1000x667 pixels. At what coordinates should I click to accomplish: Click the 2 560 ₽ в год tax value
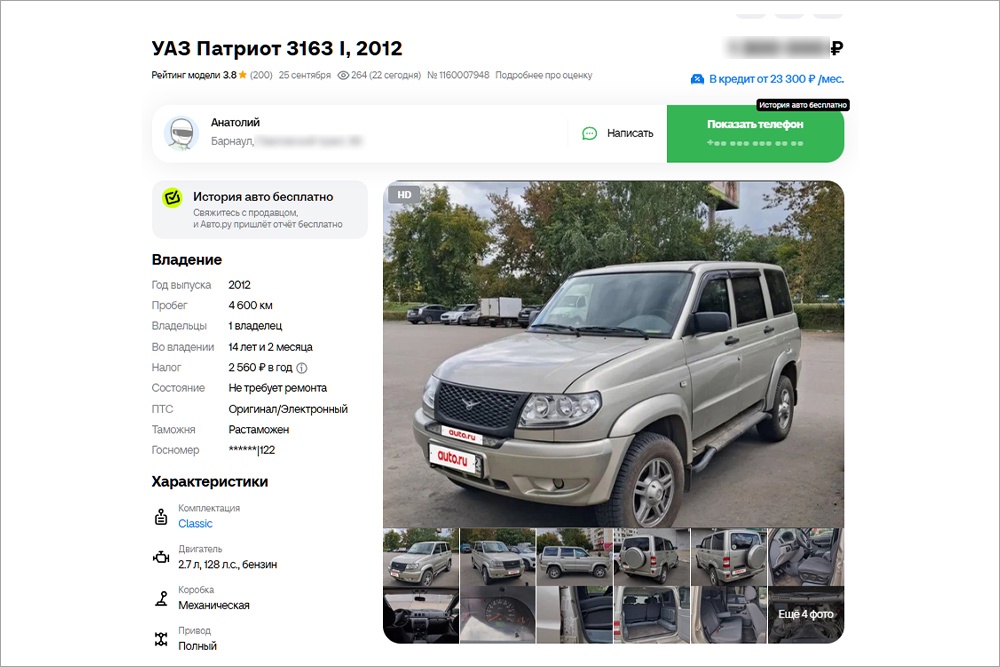(260, 368)
